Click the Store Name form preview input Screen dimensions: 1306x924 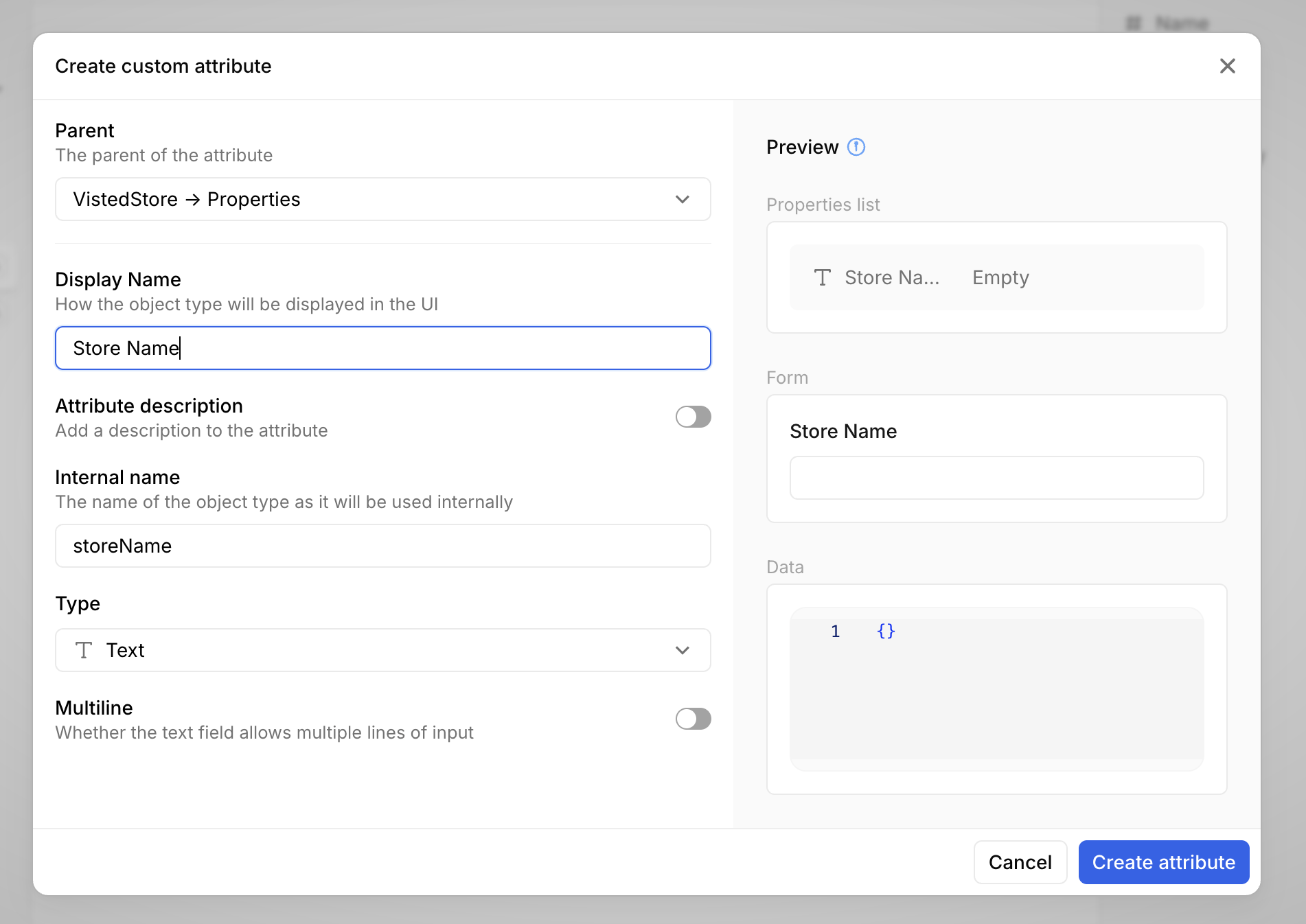coord(996,478)
